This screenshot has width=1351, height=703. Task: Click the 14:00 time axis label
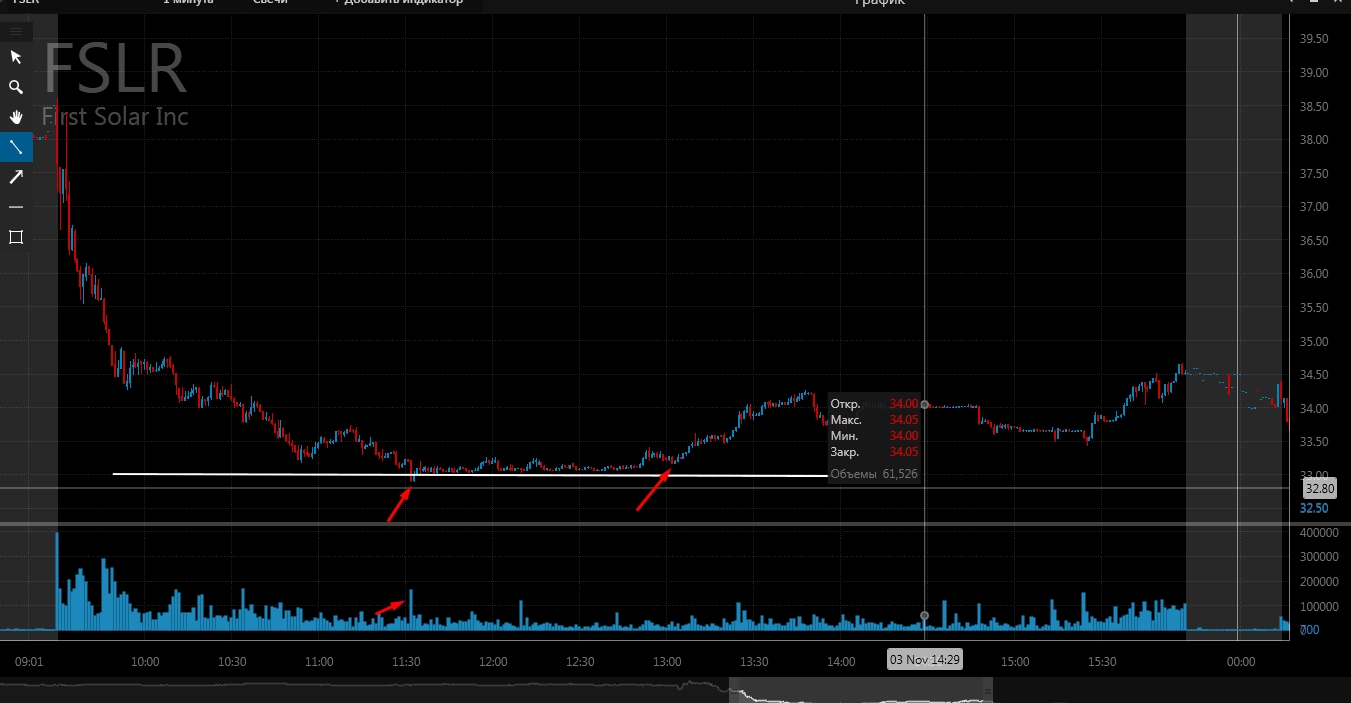(x=841, y=662)
